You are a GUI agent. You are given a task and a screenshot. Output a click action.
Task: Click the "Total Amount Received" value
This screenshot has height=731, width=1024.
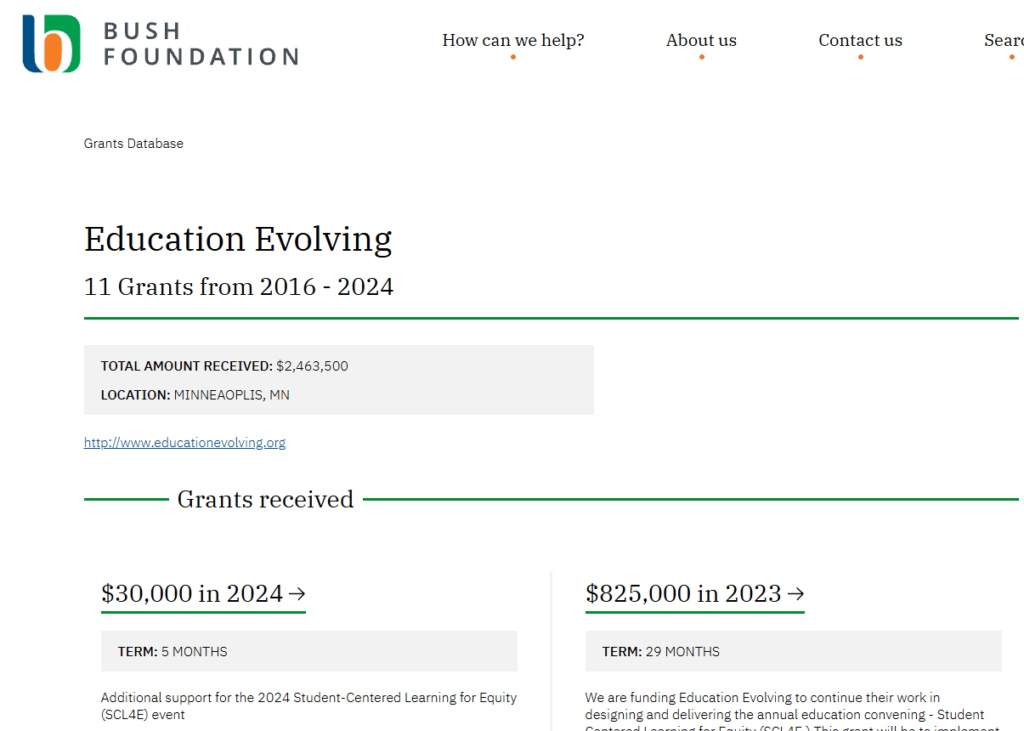(312, 366)
